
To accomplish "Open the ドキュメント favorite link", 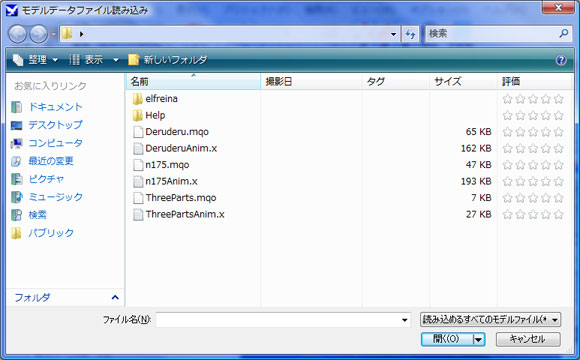I will point(55,107).
